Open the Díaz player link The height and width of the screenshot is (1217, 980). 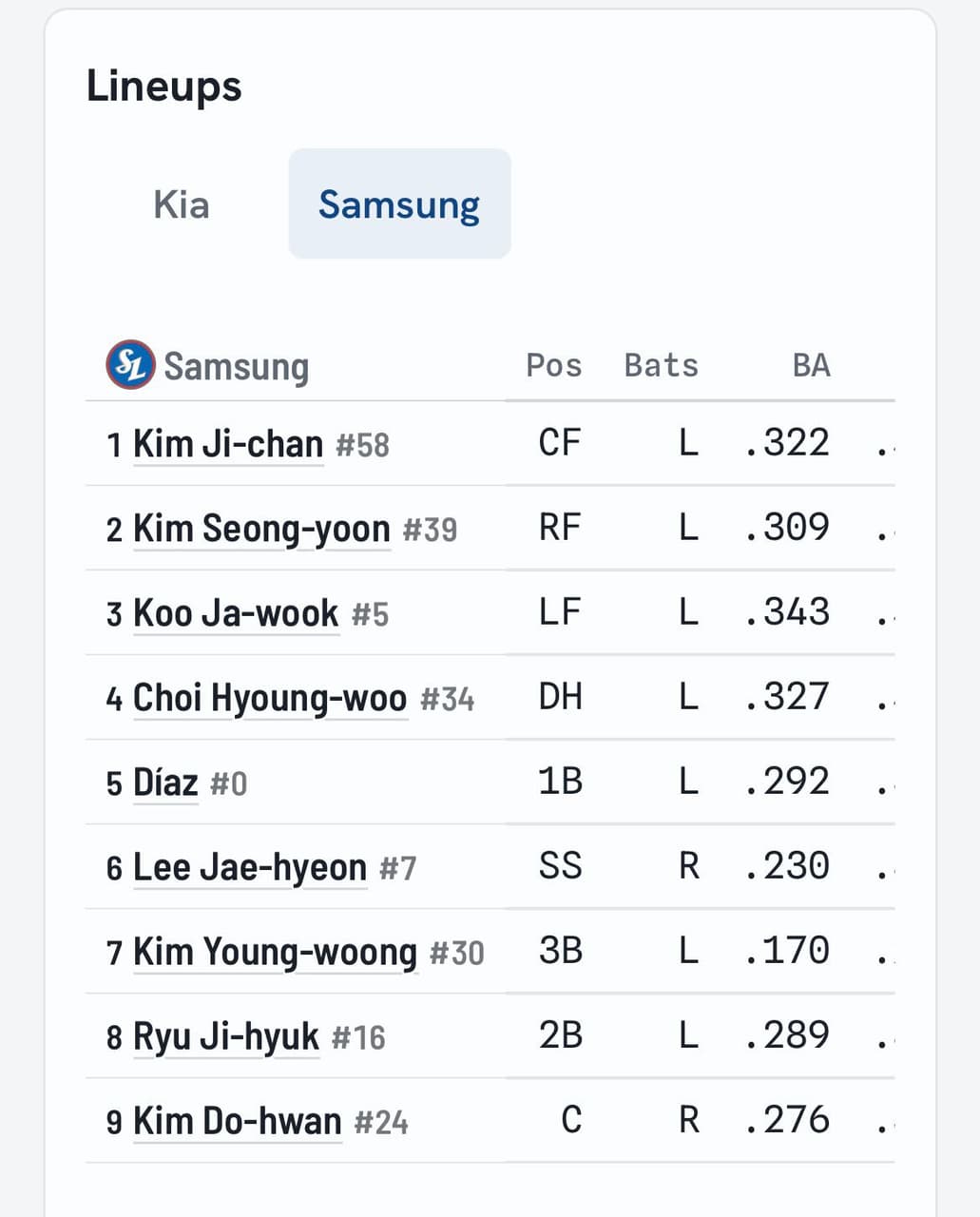(165, 782)
